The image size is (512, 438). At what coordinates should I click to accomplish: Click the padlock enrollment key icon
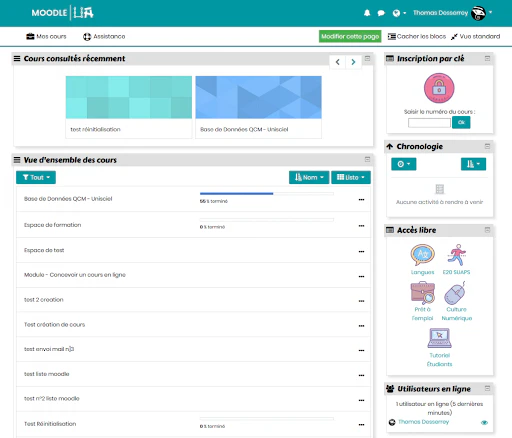tap(439, 88)
